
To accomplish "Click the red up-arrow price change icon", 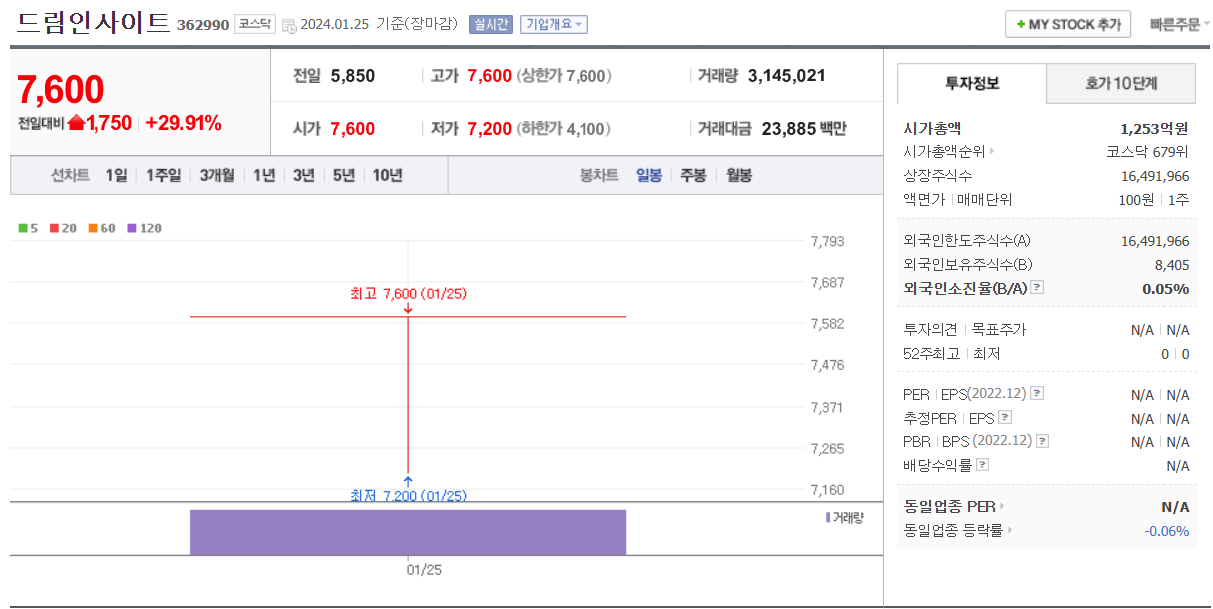I will [76, 123].
